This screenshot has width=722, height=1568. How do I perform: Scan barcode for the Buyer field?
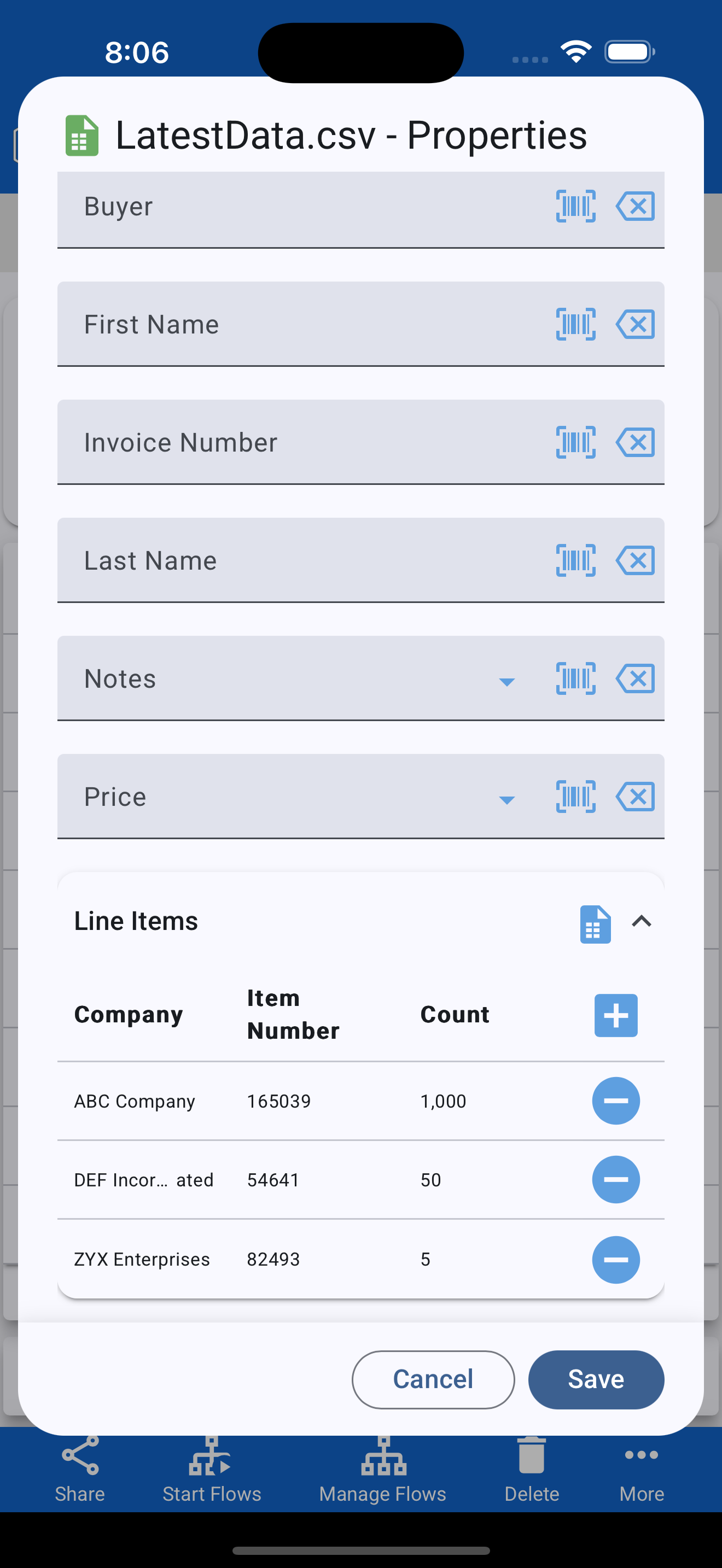pos(575,206)
